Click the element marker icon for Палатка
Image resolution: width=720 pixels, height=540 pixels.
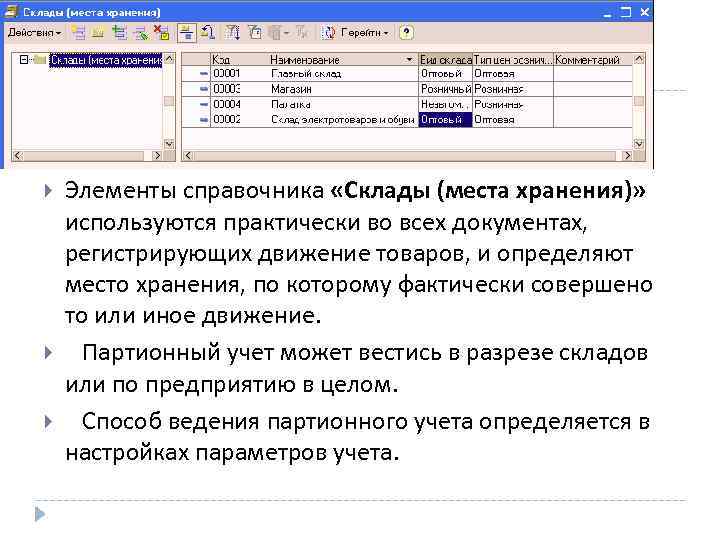click(x=203, y=104)
